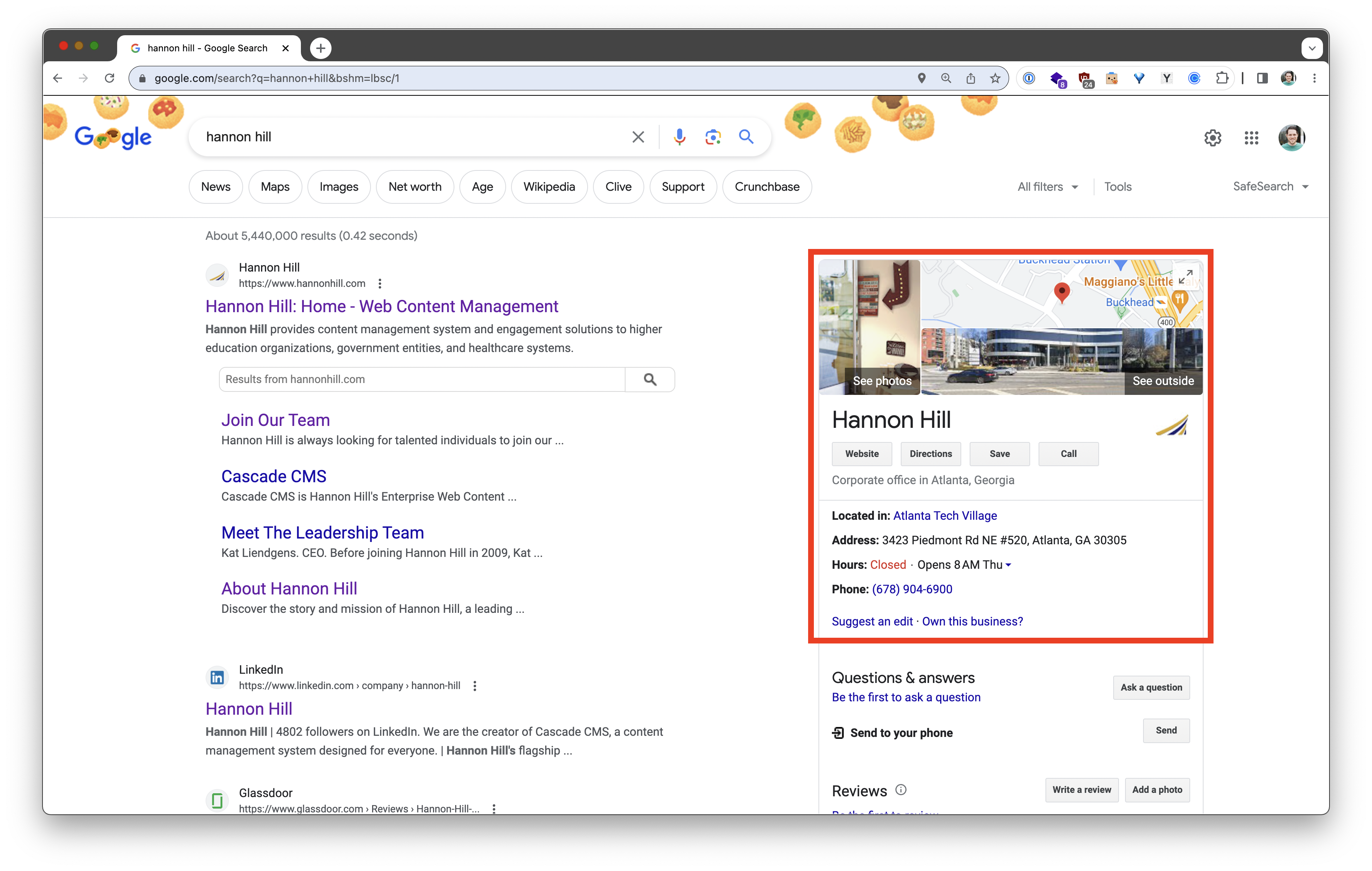This screenshot has height=871, width=1372.
Task: Toggle the browser side panel
Action: point(1262,78)
